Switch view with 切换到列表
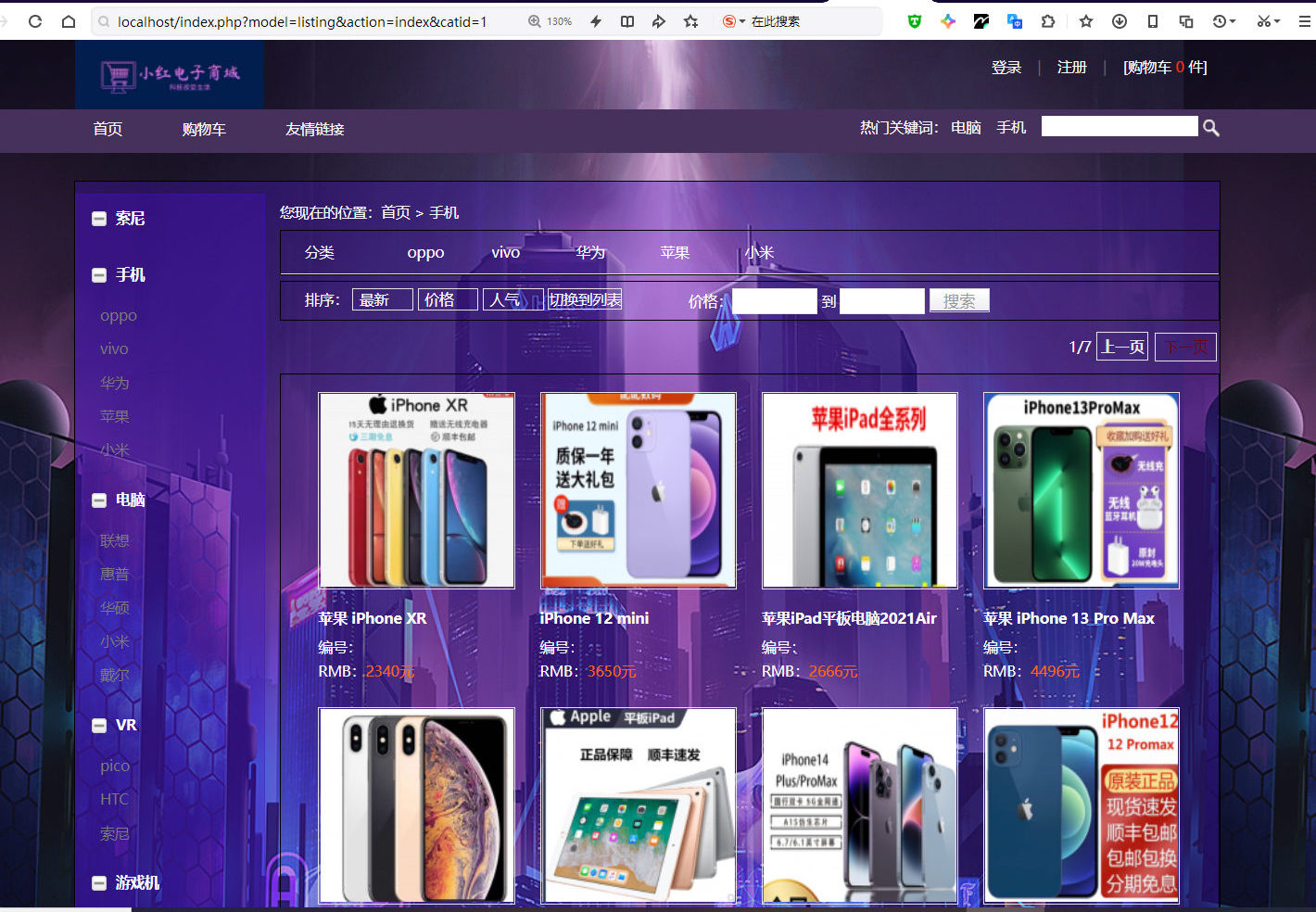The width and height of the screenshot is (1316, 912). pyautogui.click(x=585, y=299)
